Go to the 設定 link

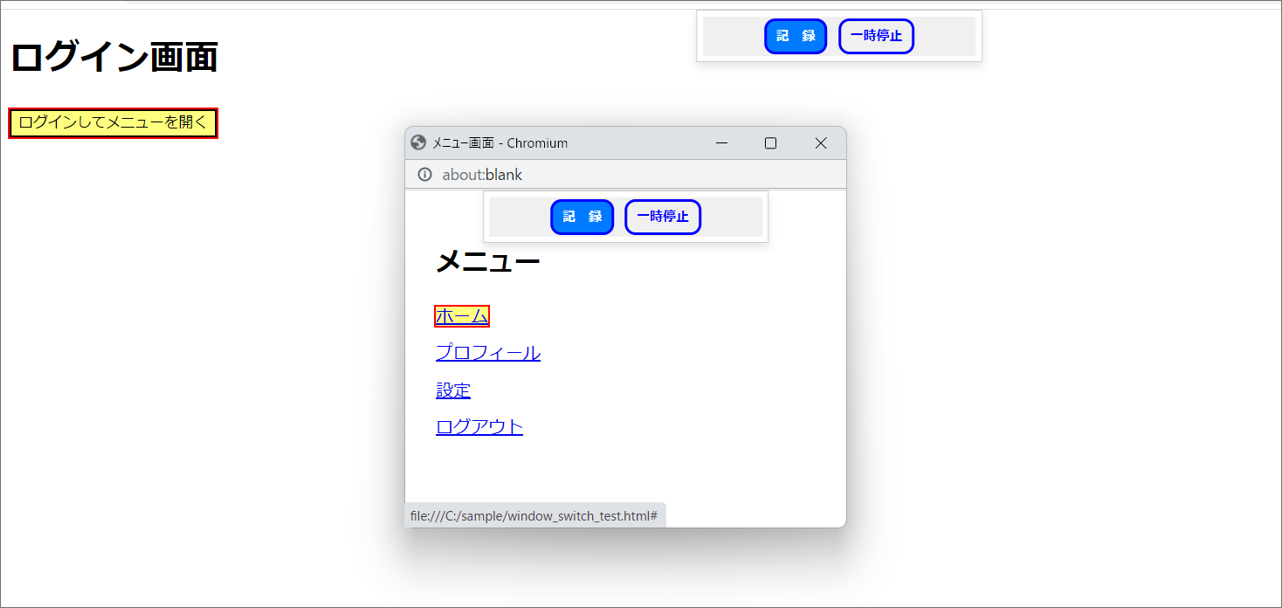pyautogui.click(x=453, y=390)
